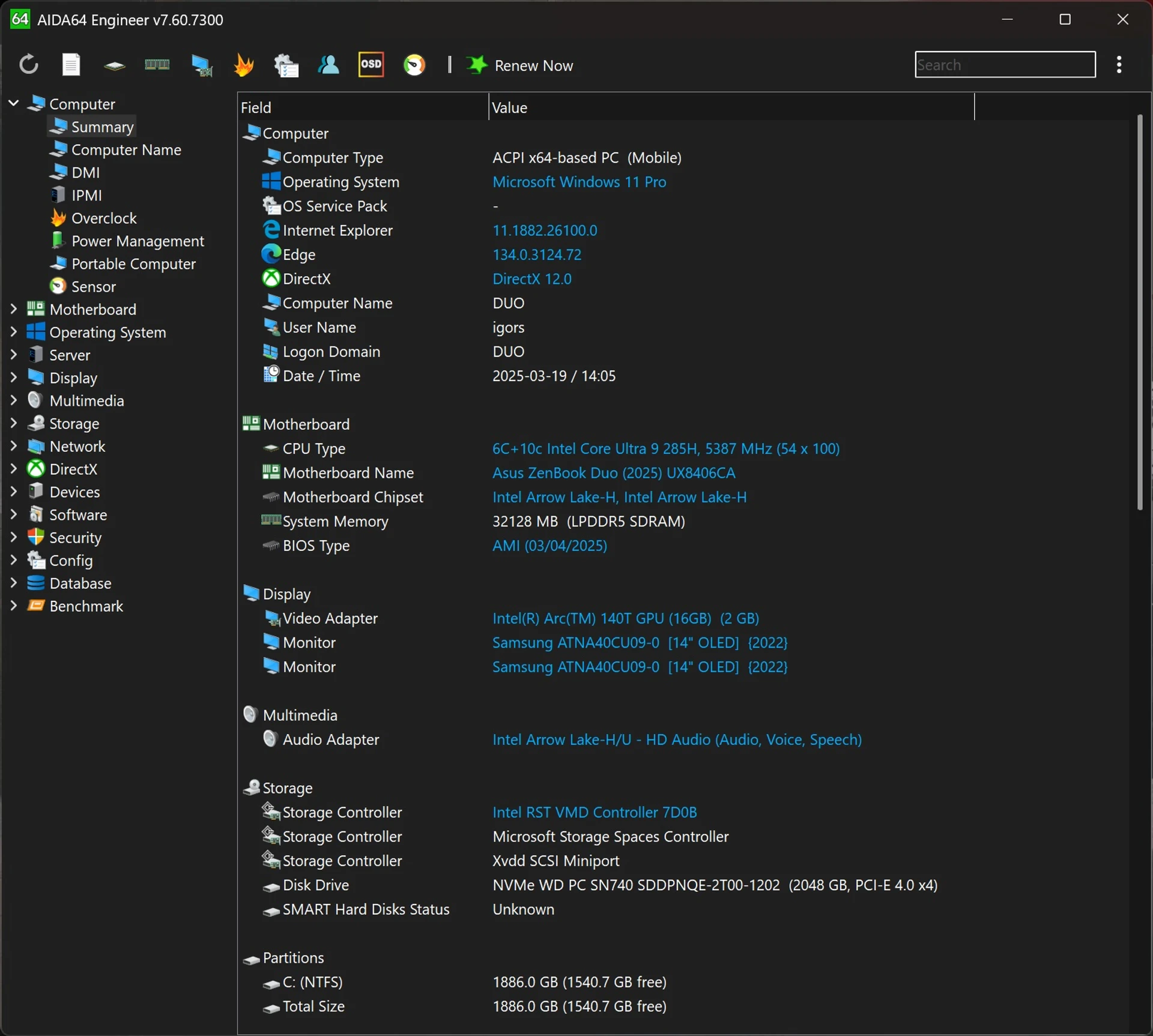Viewport: 1153px width, 1036px height.
Task: Toggle the OSD panel icon
Action: point(371,64)
